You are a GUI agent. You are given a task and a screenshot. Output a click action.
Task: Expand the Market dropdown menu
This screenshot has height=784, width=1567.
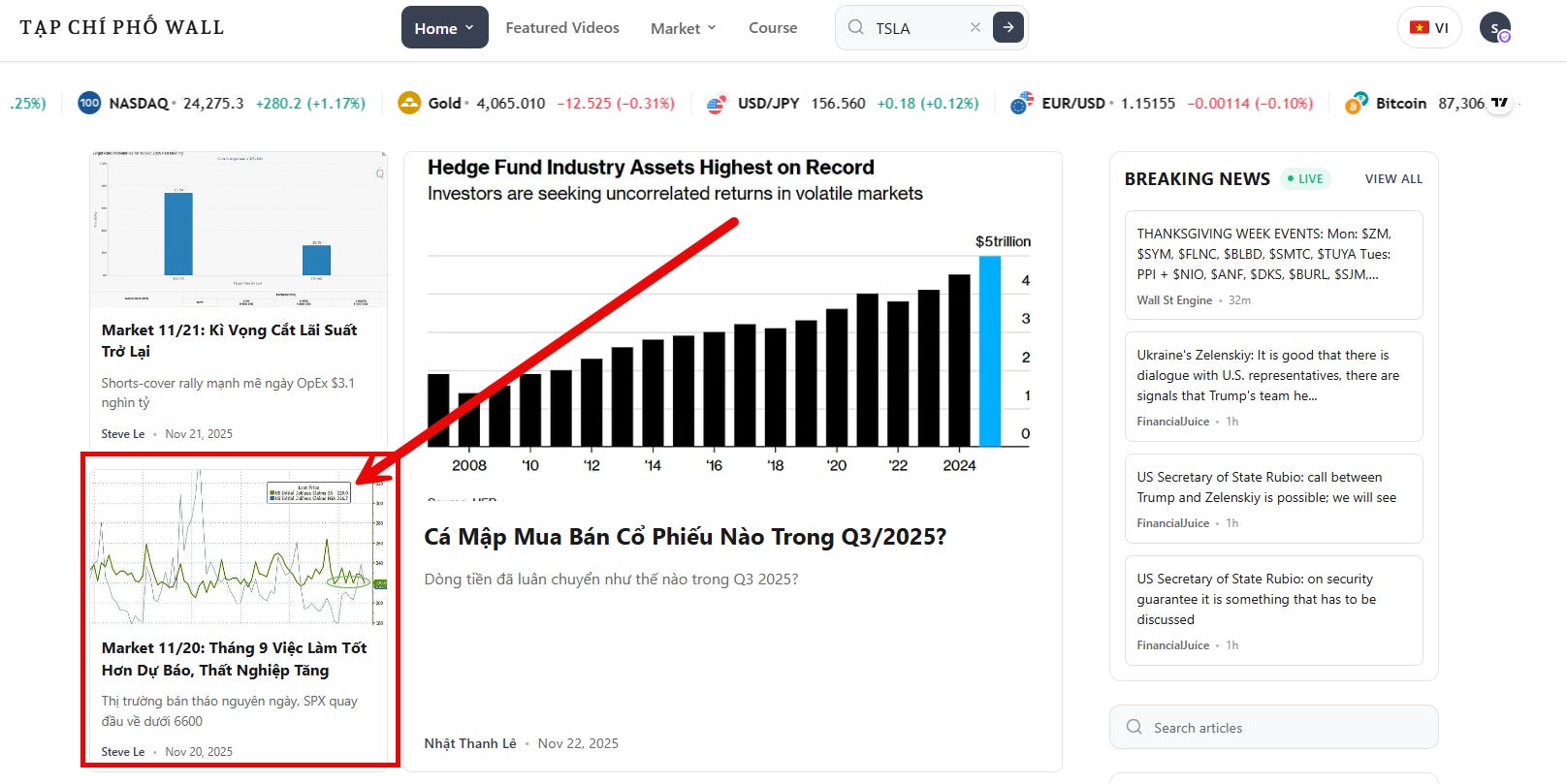click(x=683, y=28)
